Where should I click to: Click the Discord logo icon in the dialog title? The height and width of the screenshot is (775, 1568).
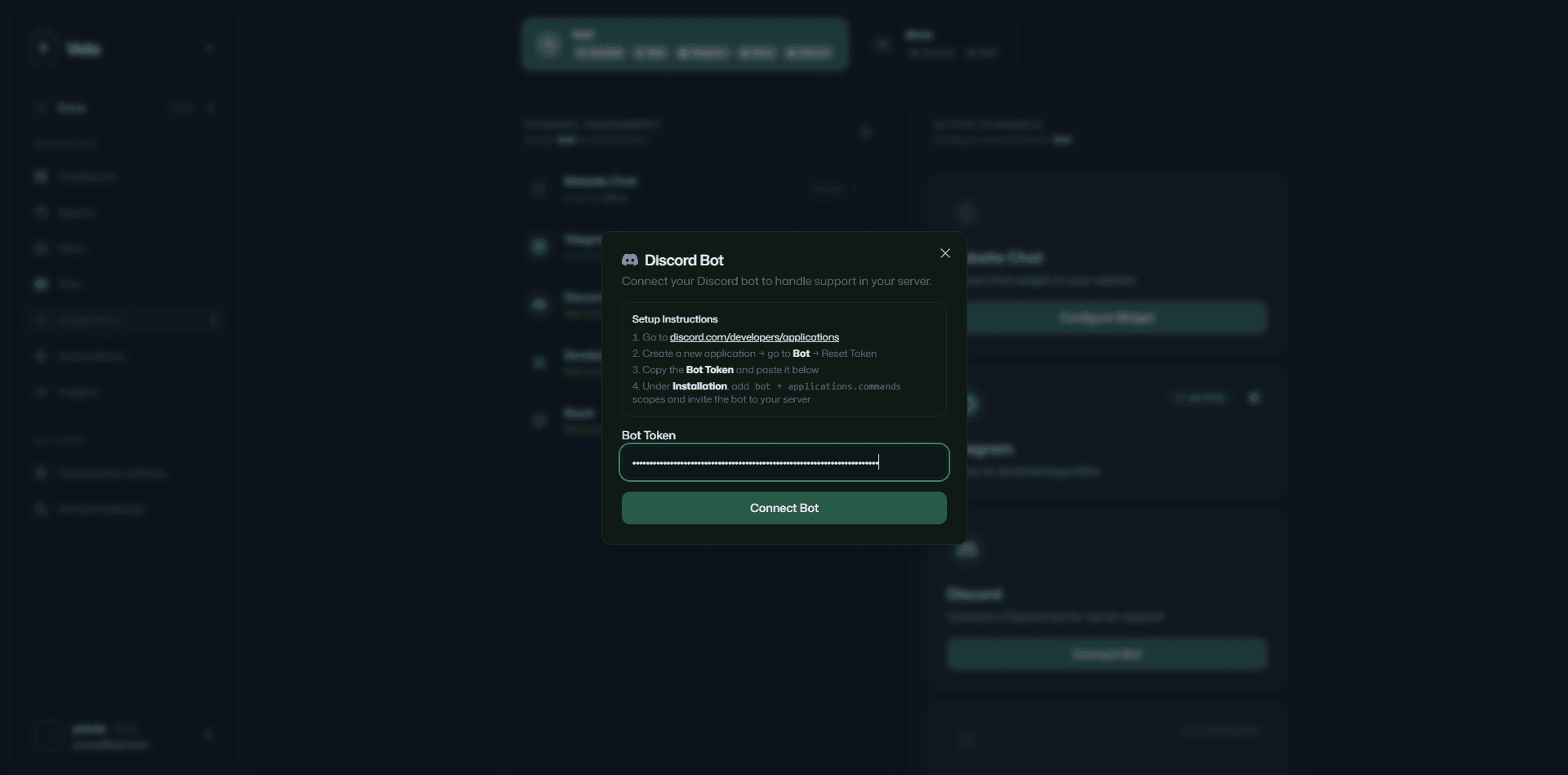point(630,260)
